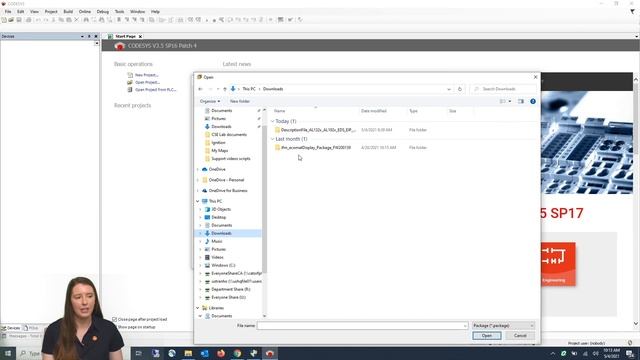Click the Save icon in CODESYS toolbar
640x360 pixels.
point(19,20)
